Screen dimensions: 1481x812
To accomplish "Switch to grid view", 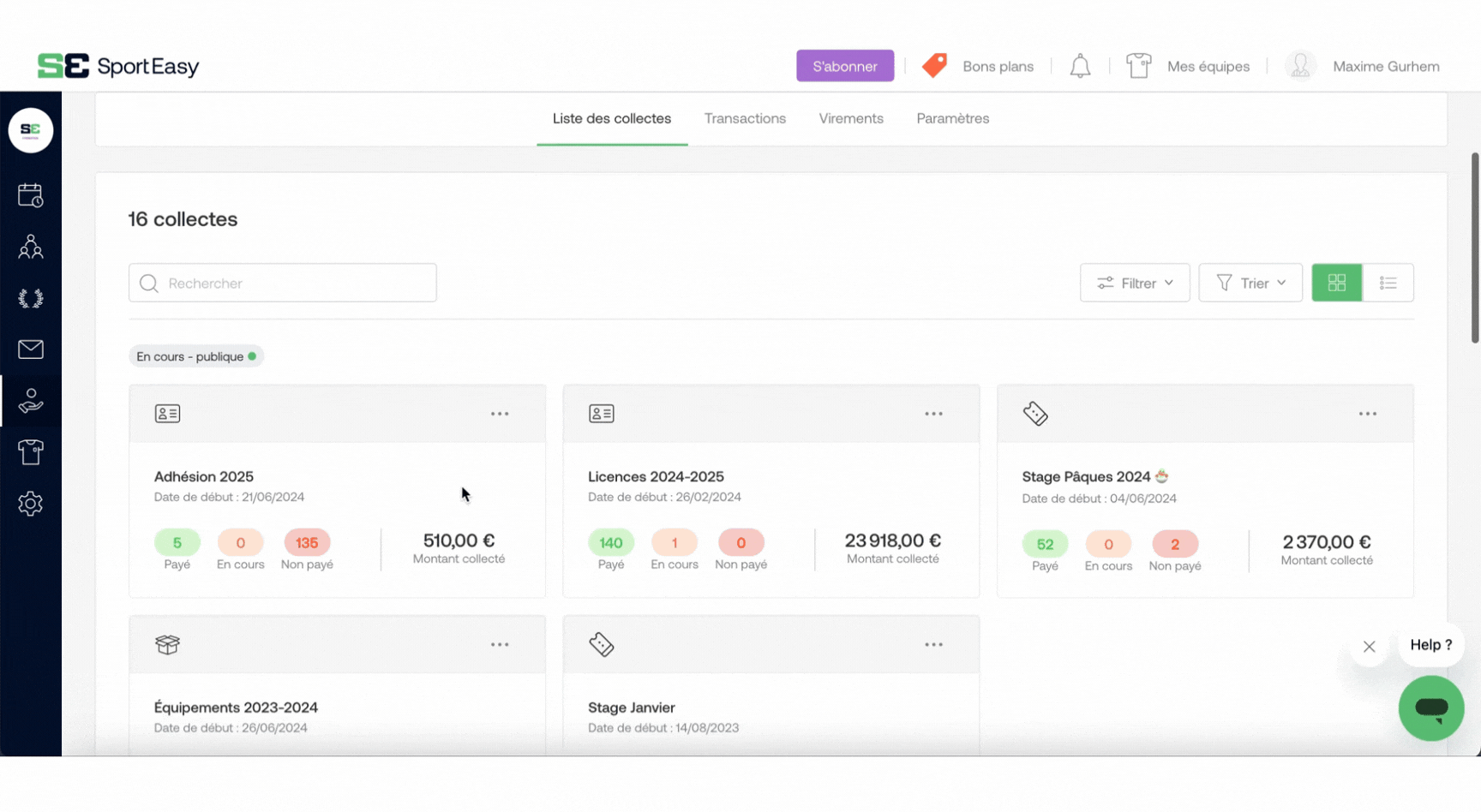I will click(1337, 283).
